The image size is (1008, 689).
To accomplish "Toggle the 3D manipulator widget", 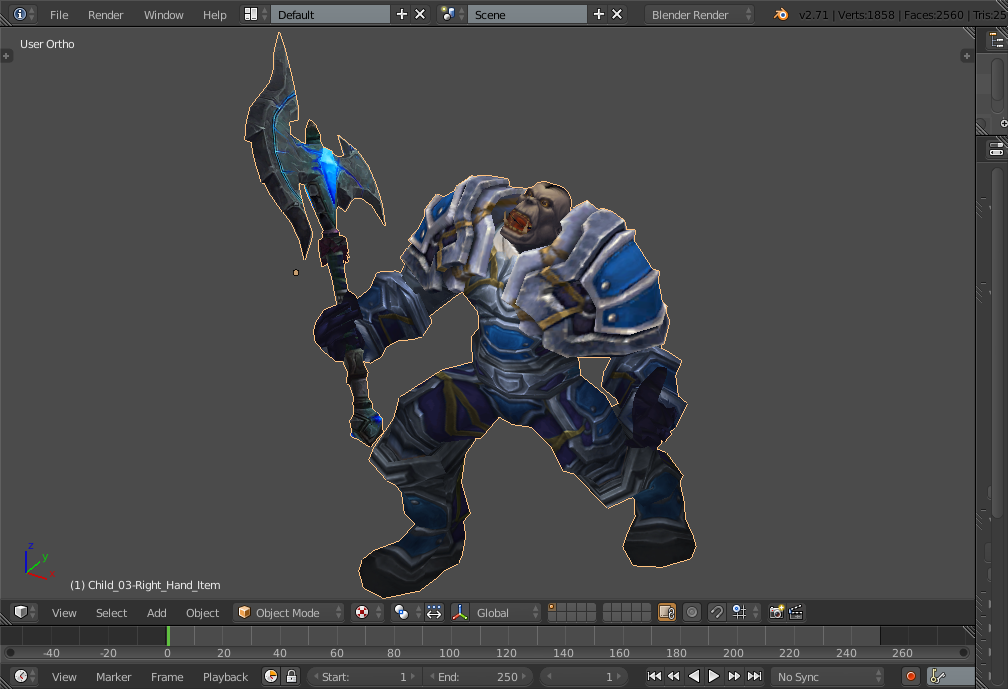I will pos(460,613).
